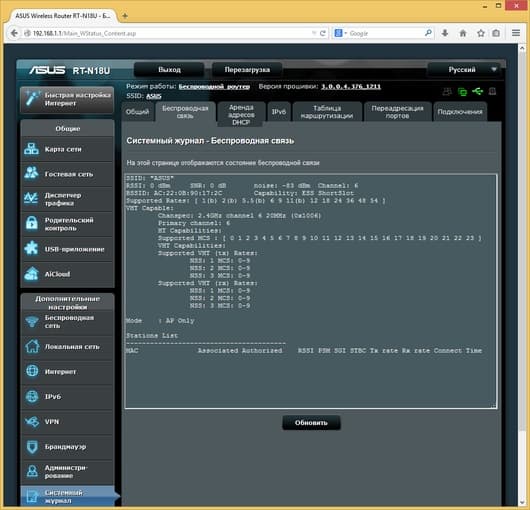Image resolution: width=530 pixels, height=510 pixels.
Task: Click the IPv6 globe icon
Action: tap(32, 396)
